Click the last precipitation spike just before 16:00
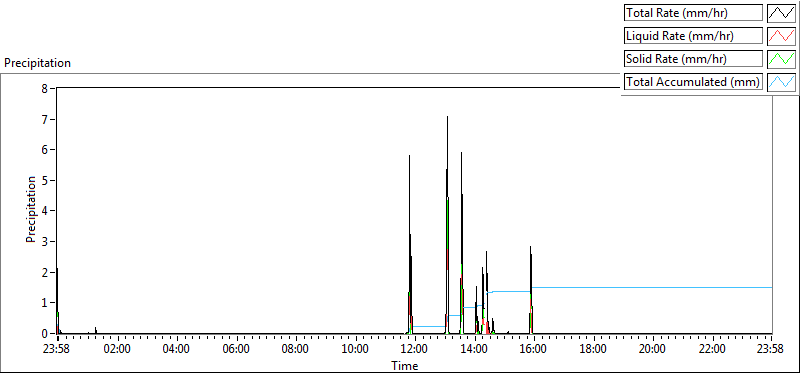 click(x=531, y=290)
